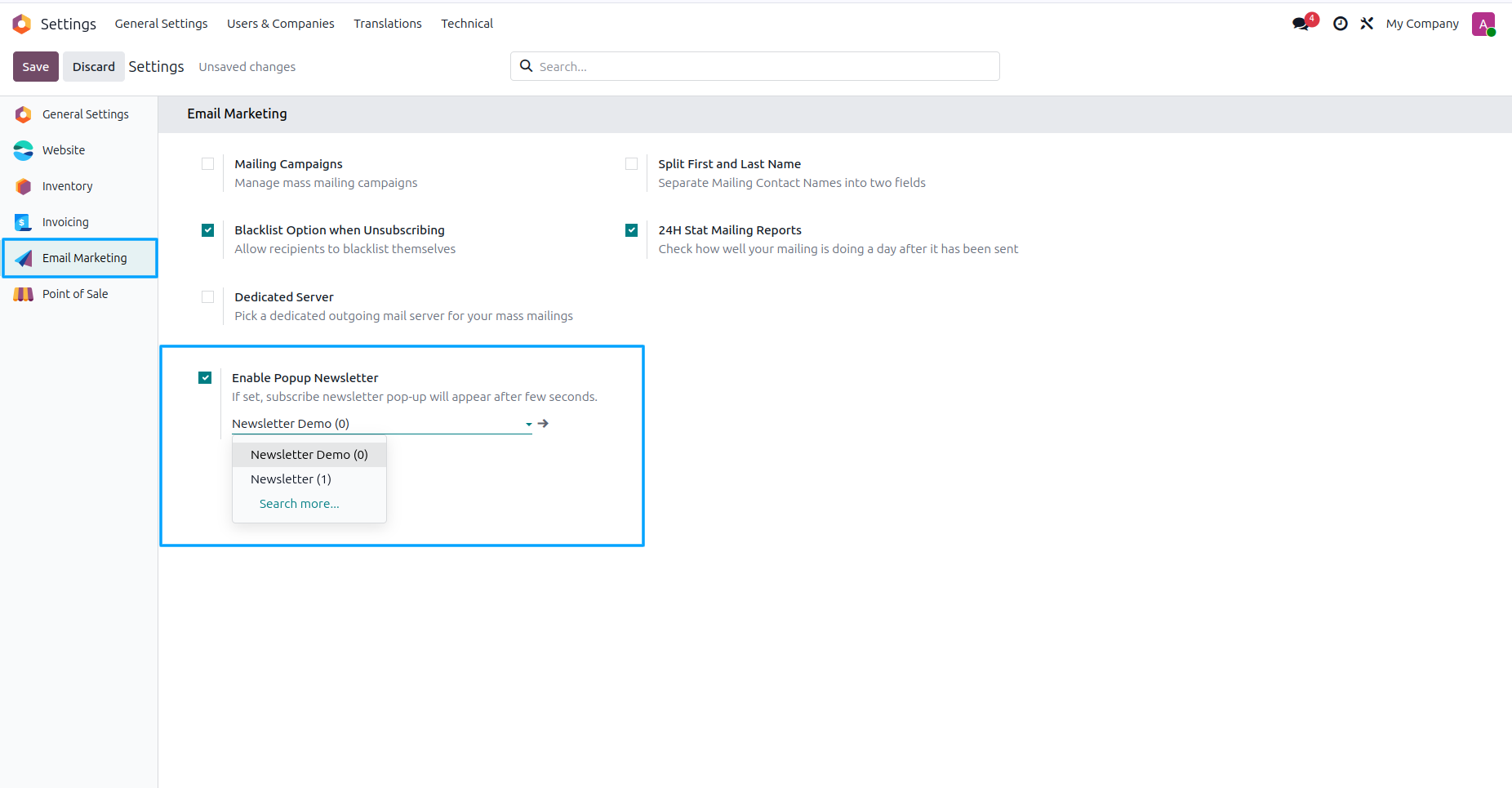Enable Mailing Campaigns checkbox
This screenshot has height=788, width=1512.
[x=208, y=164]
